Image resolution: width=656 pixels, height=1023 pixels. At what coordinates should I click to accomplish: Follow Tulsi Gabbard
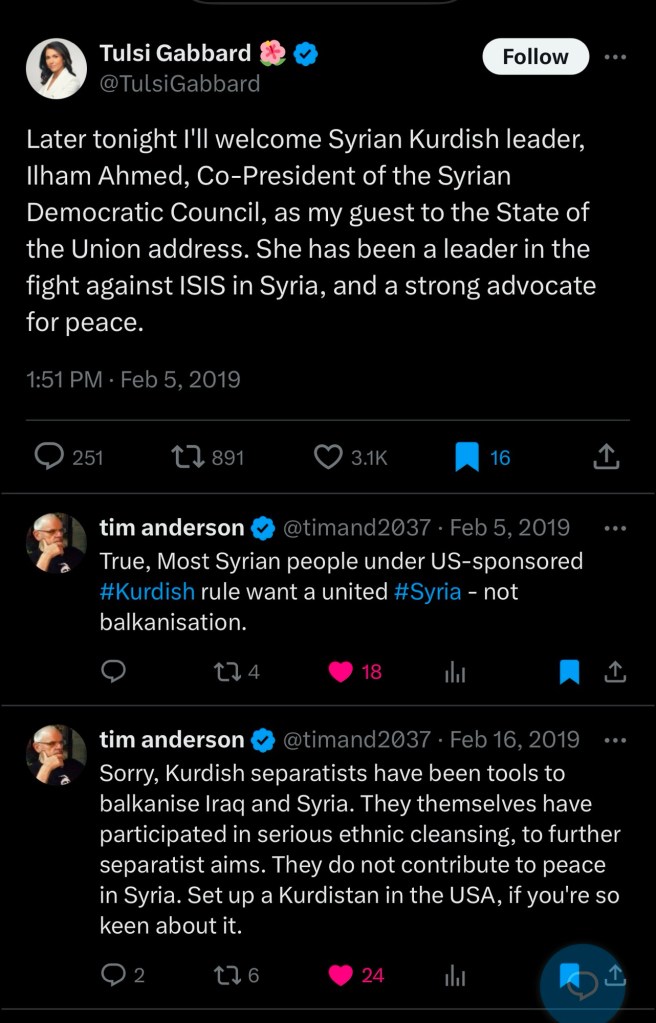click(x=535, y=57)
